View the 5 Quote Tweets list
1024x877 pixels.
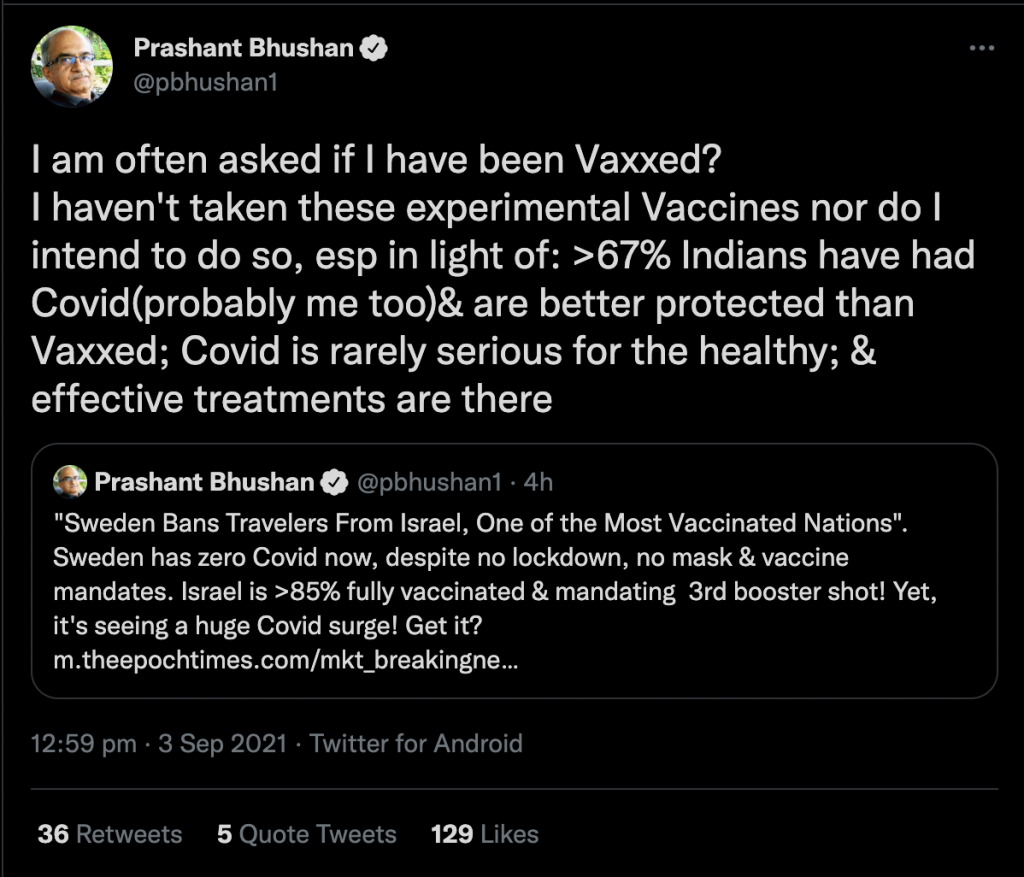[x=306, y=834]
